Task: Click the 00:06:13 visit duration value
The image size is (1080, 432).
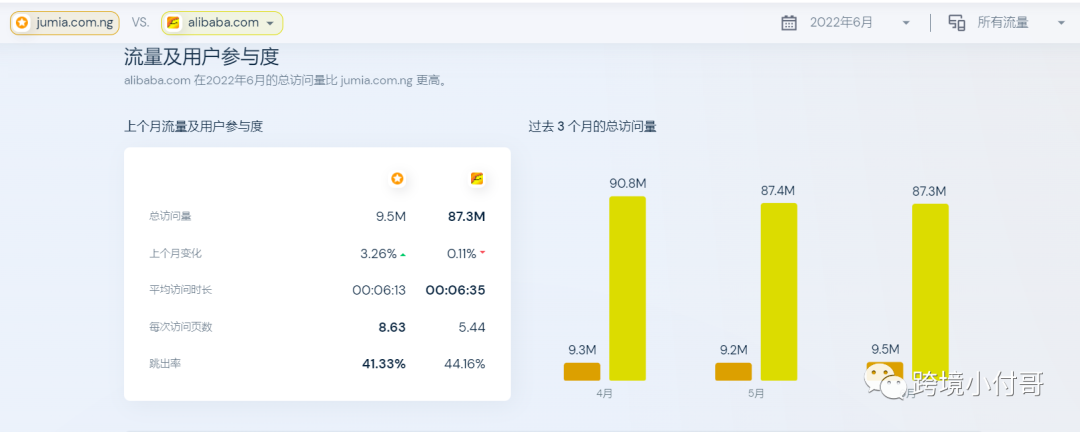Action: point(379,290)
